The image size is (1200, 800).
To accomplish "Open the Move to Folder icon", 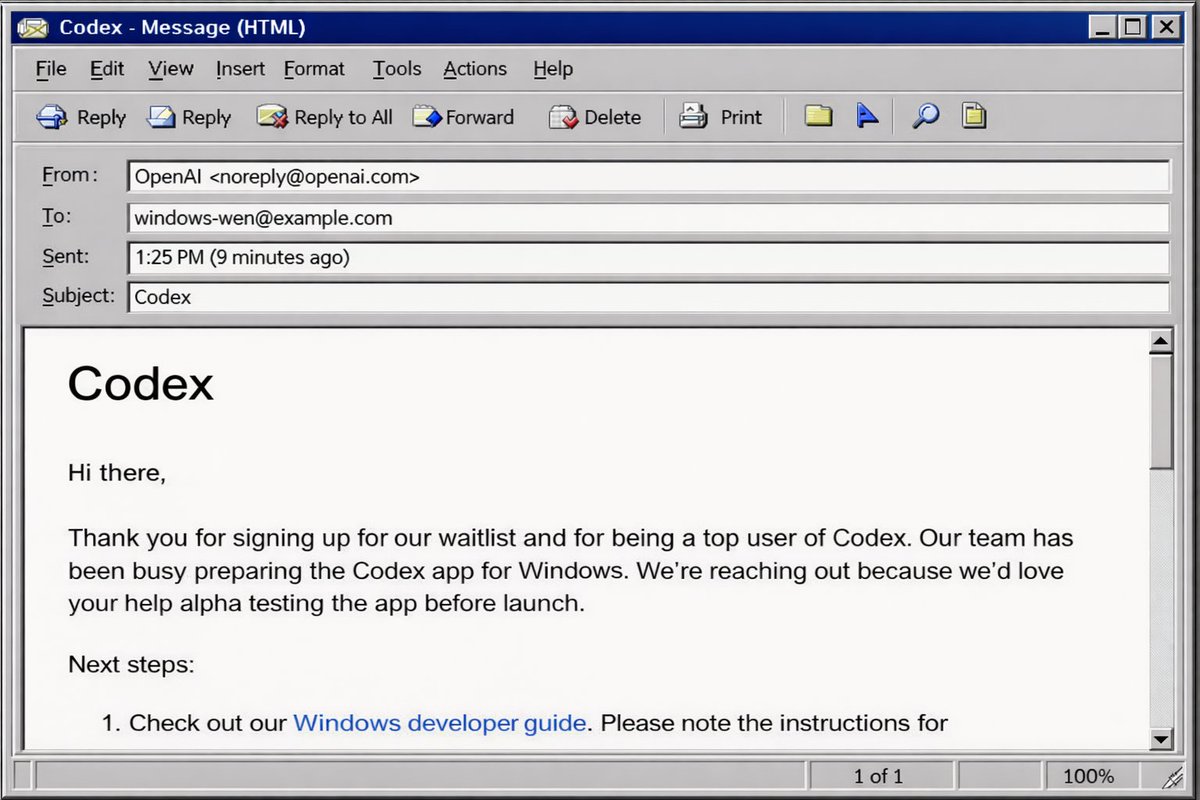I will 817,116.
